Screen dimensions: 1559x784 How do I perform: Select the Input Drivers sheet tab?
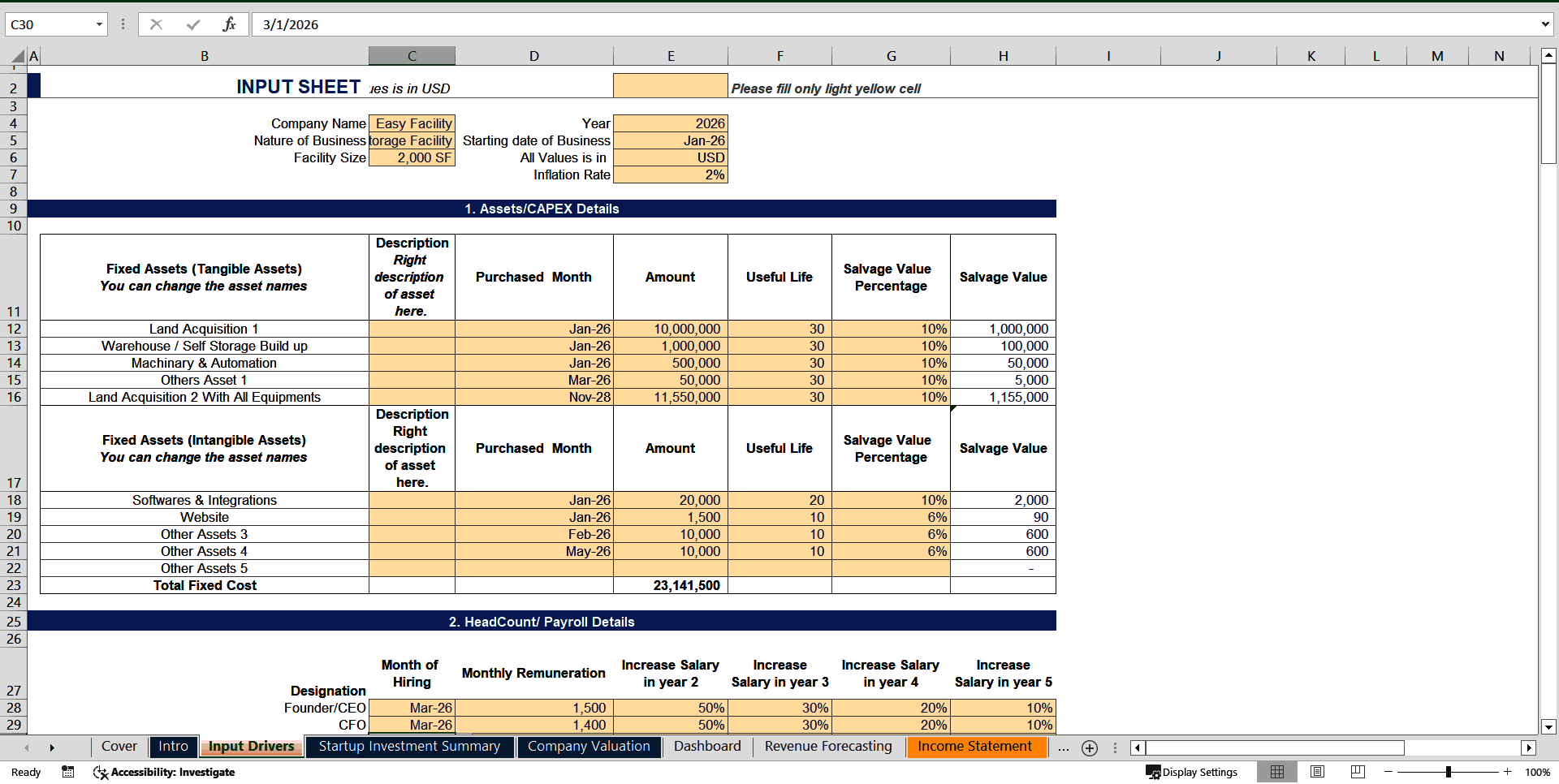[252, 747]
